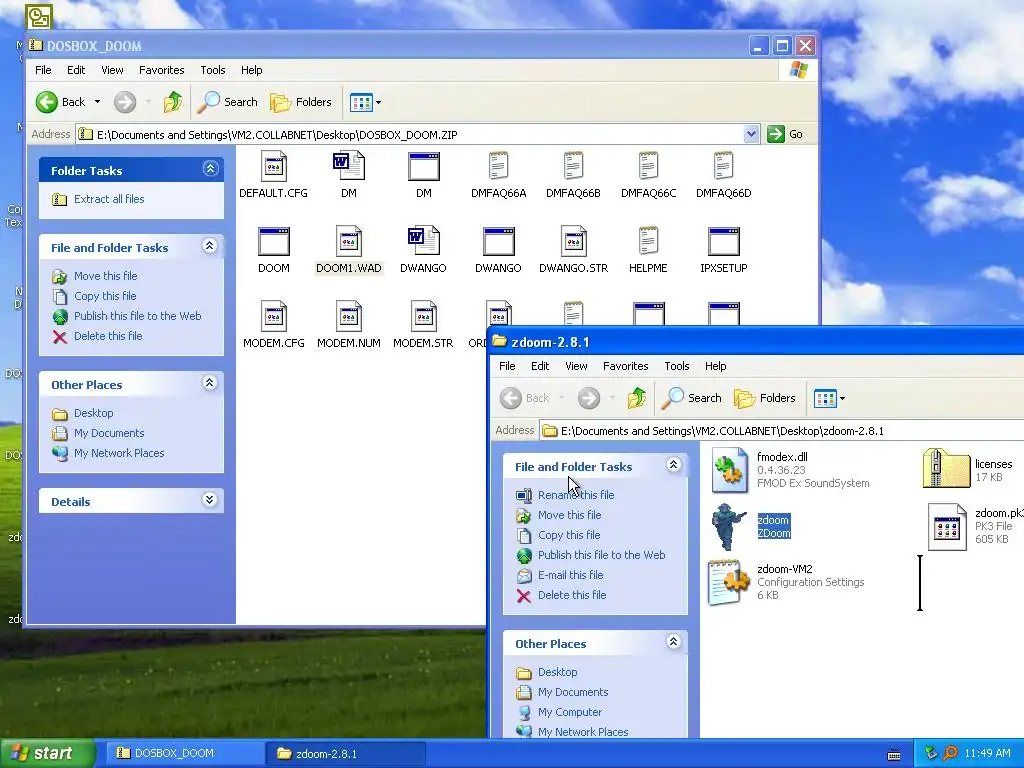Collapse the Folder Tasks panel
Screen dimensions: 1024x768
[x=210, y=169]
